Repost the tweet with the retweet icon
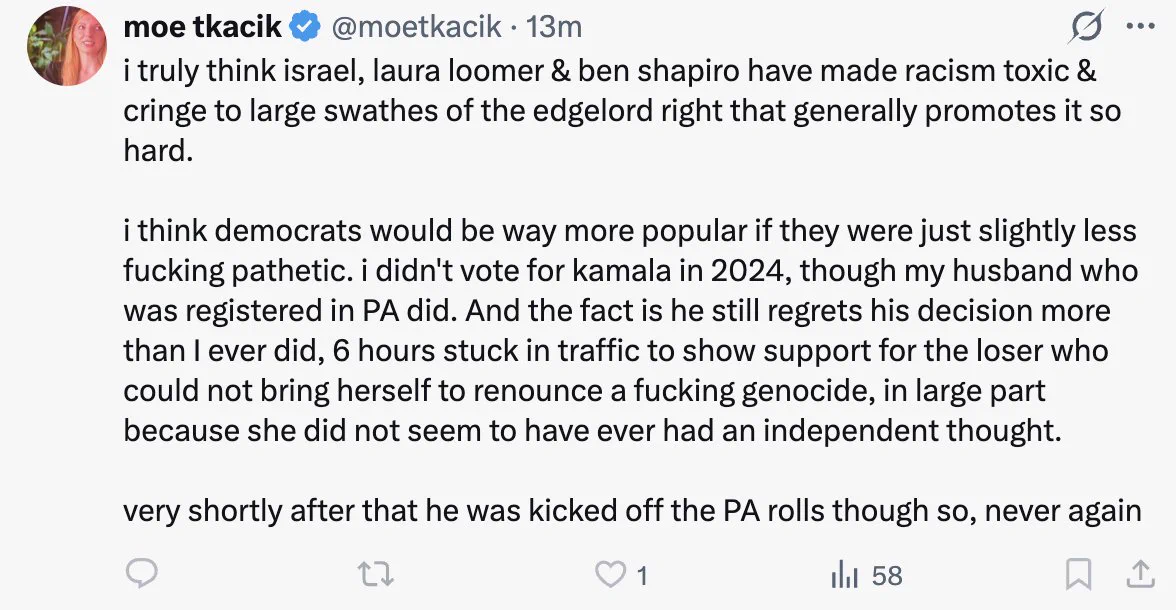Image resolution: width=1176 pixels, height=610 pixels. (x=376, y=575)
